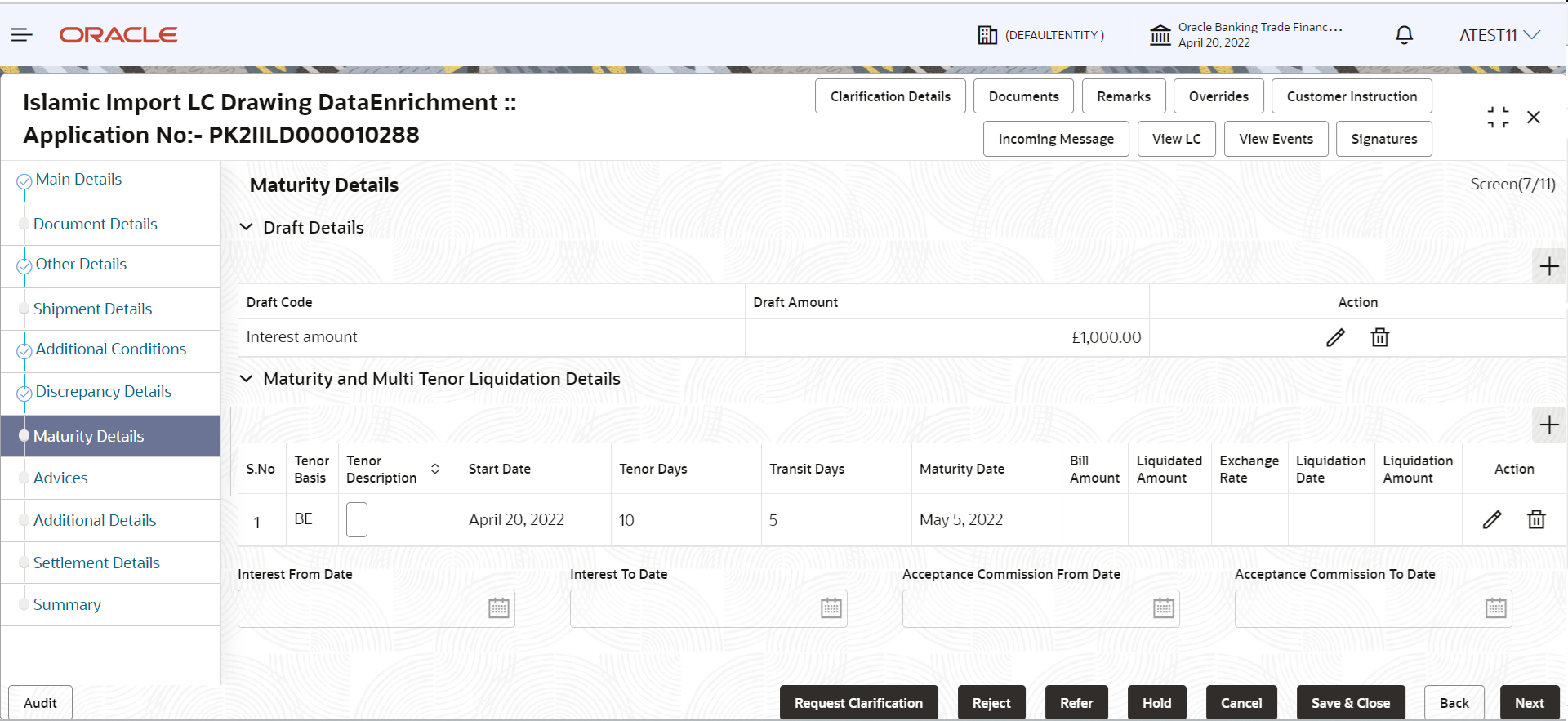
Task: Click the Save & Close button
Action: pos(1351,703)
